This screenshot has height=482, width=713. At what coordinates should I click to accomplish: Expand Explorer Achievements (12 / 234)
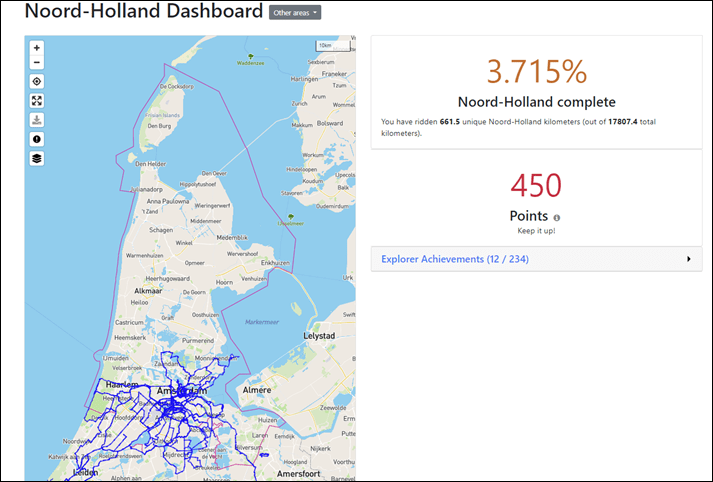[x=537, y=259]
